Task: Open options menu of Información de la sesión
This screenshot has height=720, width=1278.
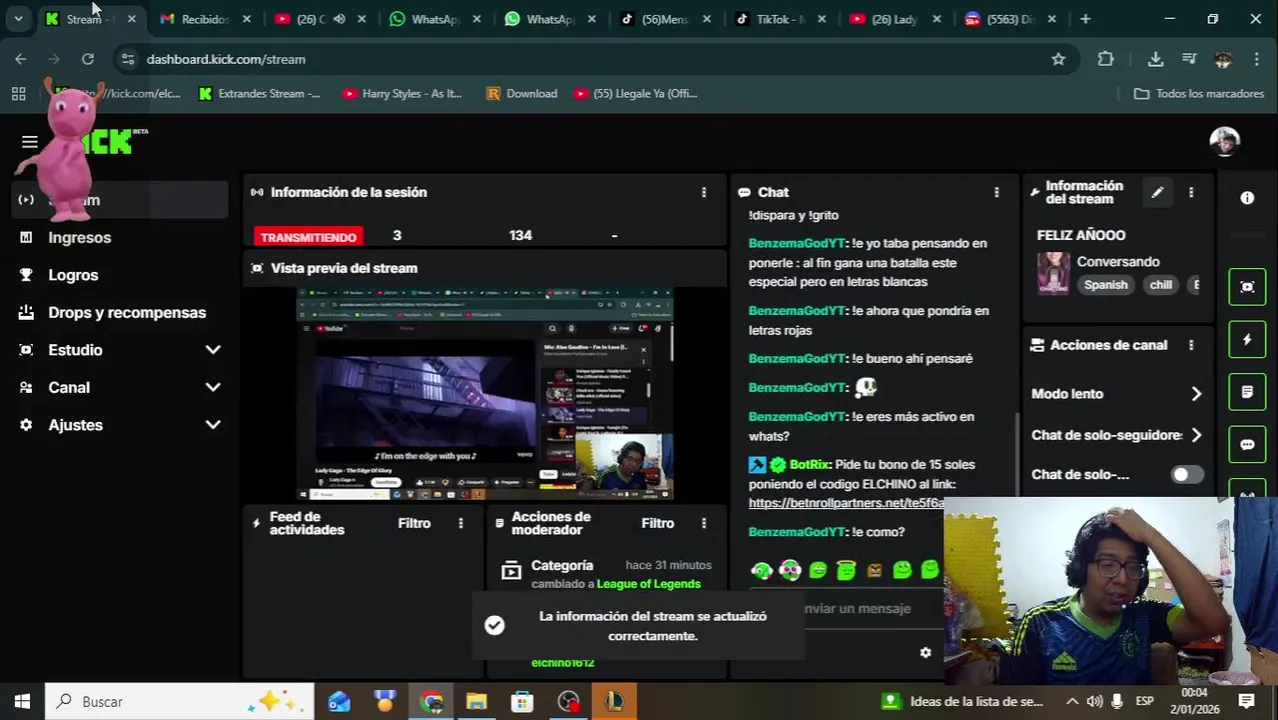Action: point(703,192)
